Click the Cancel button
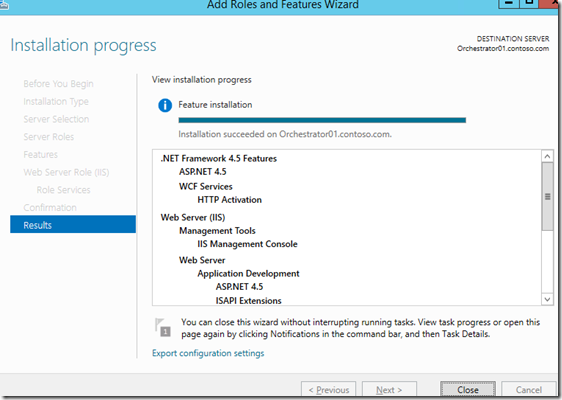This screenshot has height=400, width=562. pyautogui.click(x=528, y=390)
